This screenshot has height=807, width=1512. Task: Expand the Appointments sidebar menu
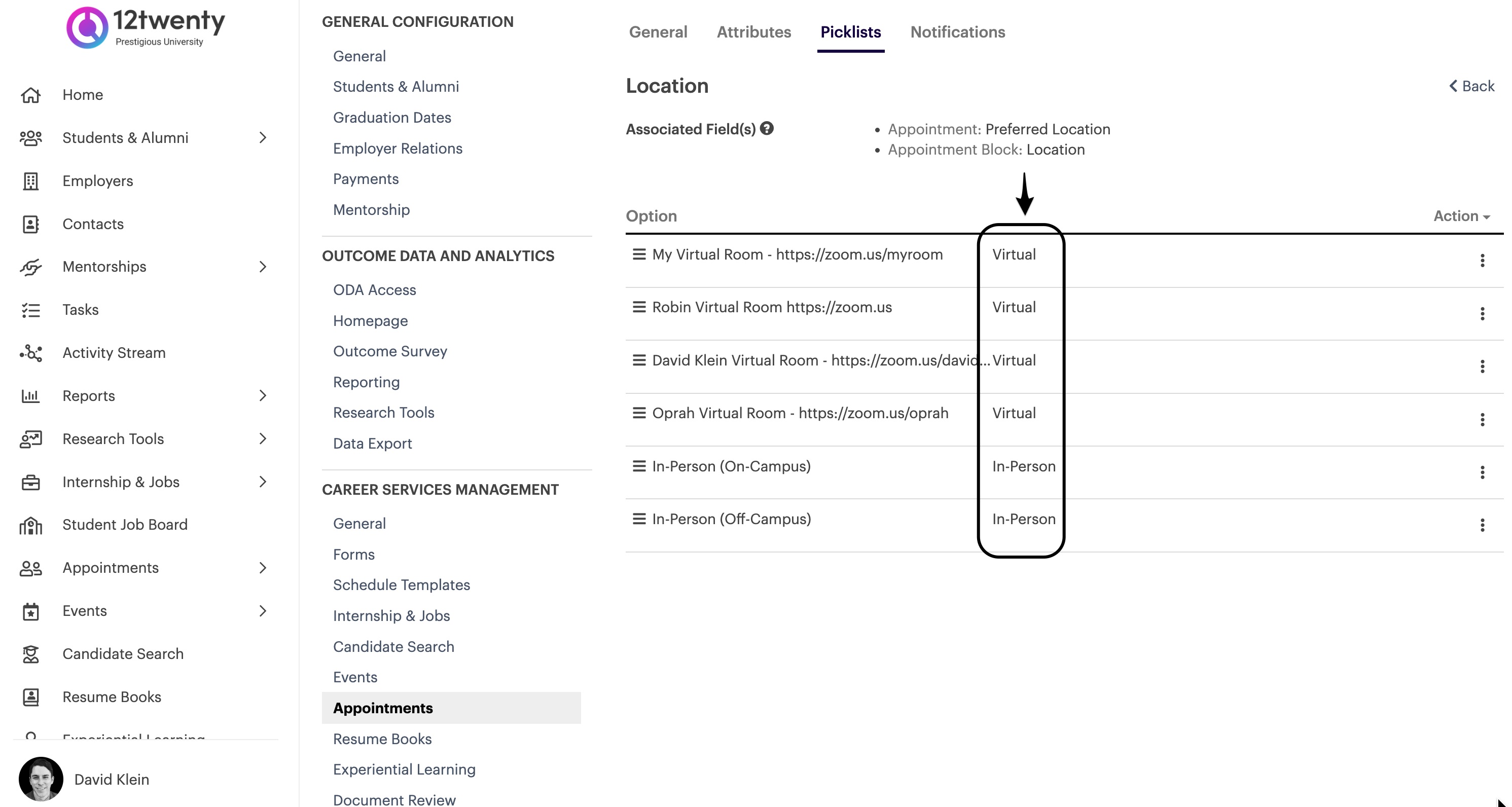(262, 568)
